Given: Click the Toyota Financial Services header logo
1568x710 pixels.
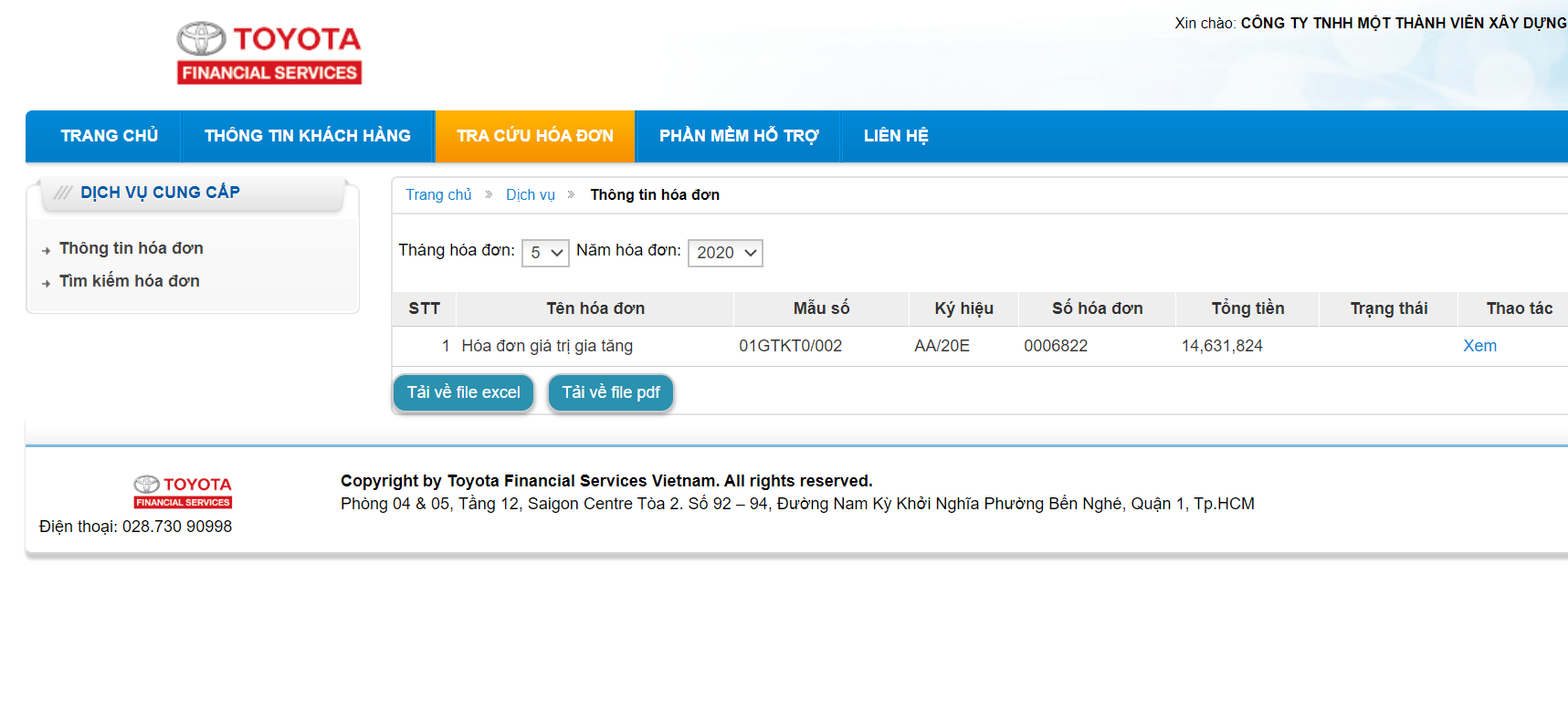Looking at the screenshot, I should pyautogui.click(x=269, y=53).
